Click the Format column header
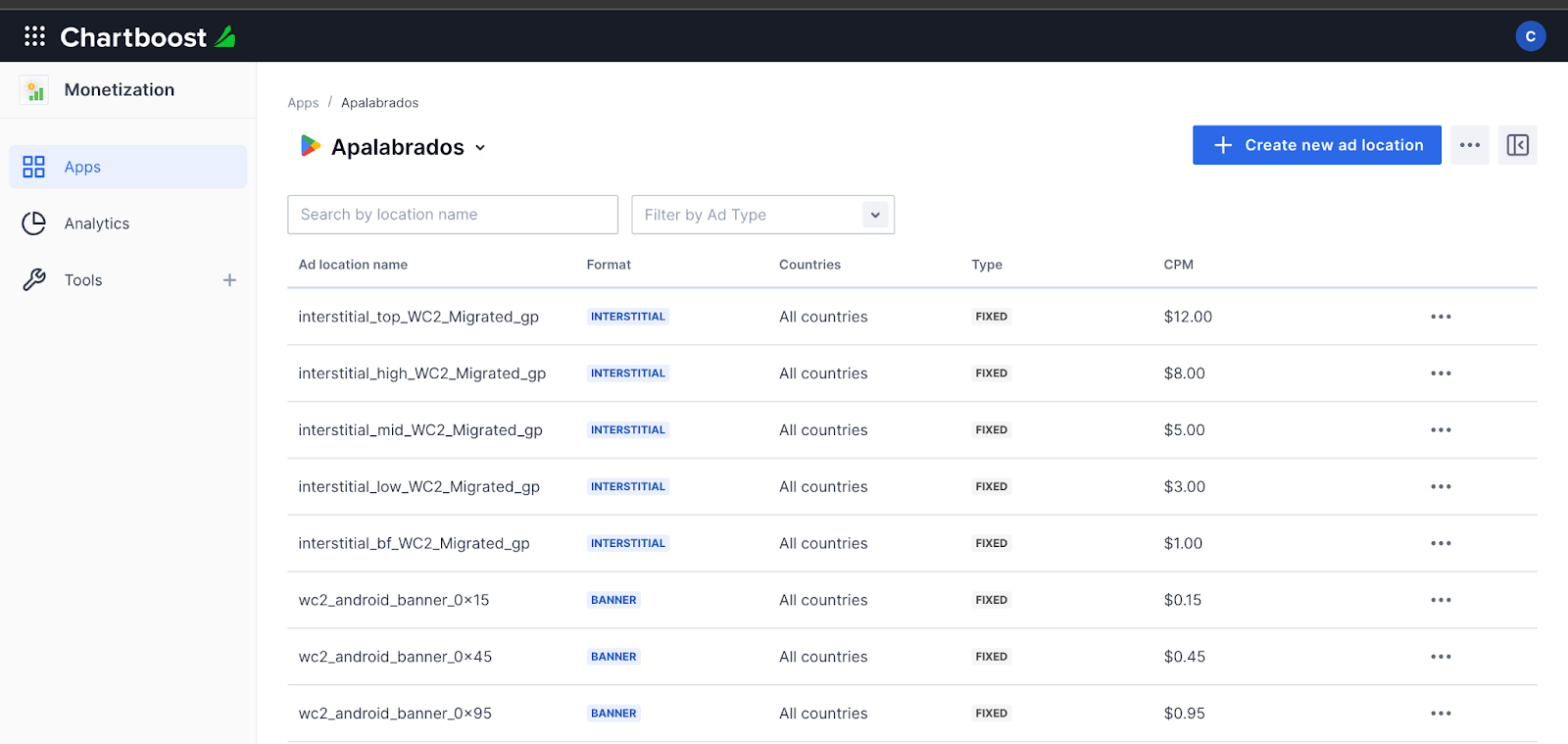1568x744 pixels. (609, 265)
